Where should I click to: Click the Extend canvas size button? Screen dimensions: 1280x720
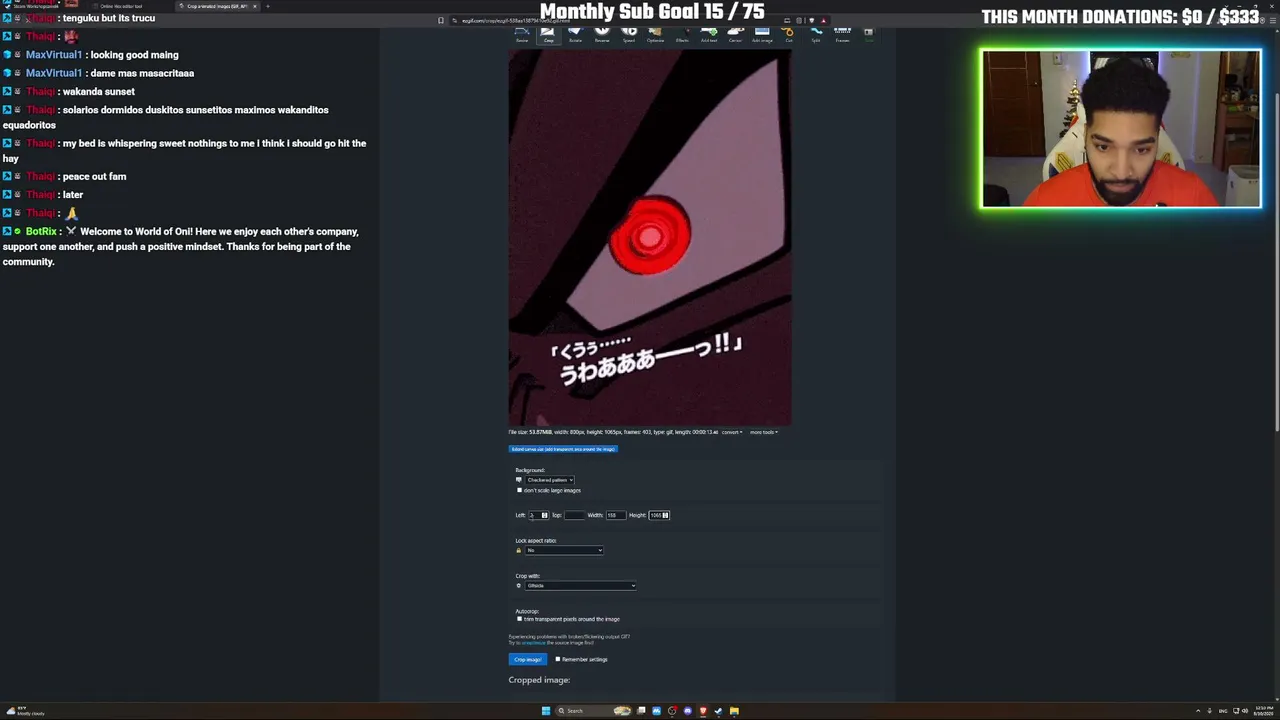tap(563, 449)
